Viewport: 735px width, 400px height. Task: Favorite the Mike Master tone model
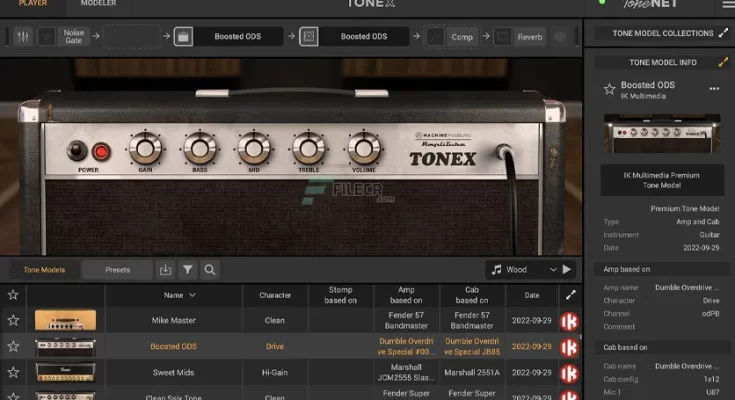click(x=13, y=321)
